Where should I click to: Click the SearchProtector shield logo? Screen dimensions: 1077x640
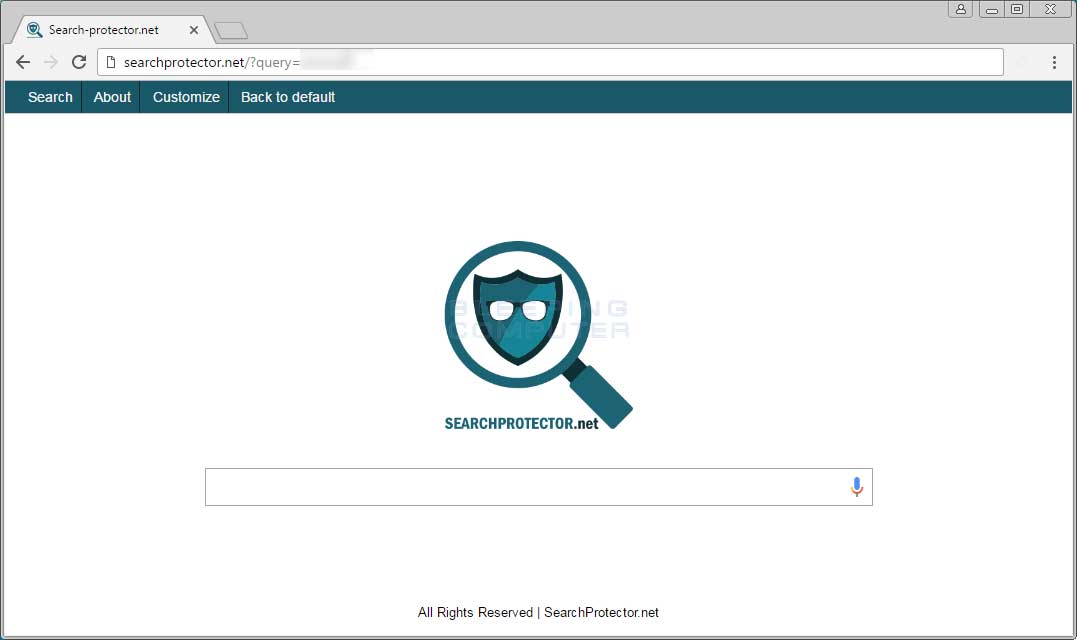pos(516,318)
